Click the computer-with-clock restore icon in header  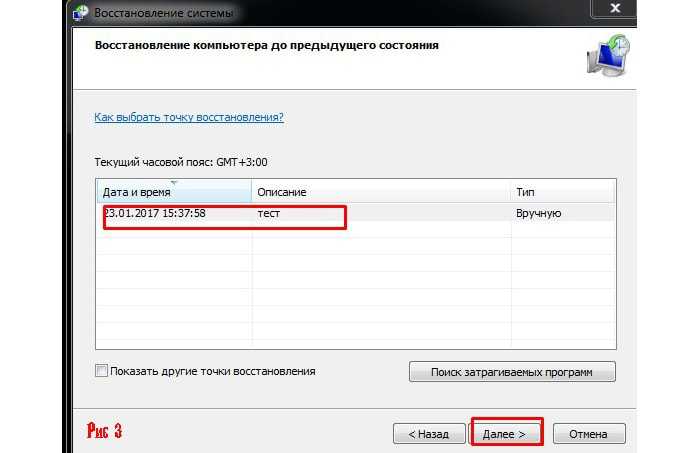coord(608,55)
